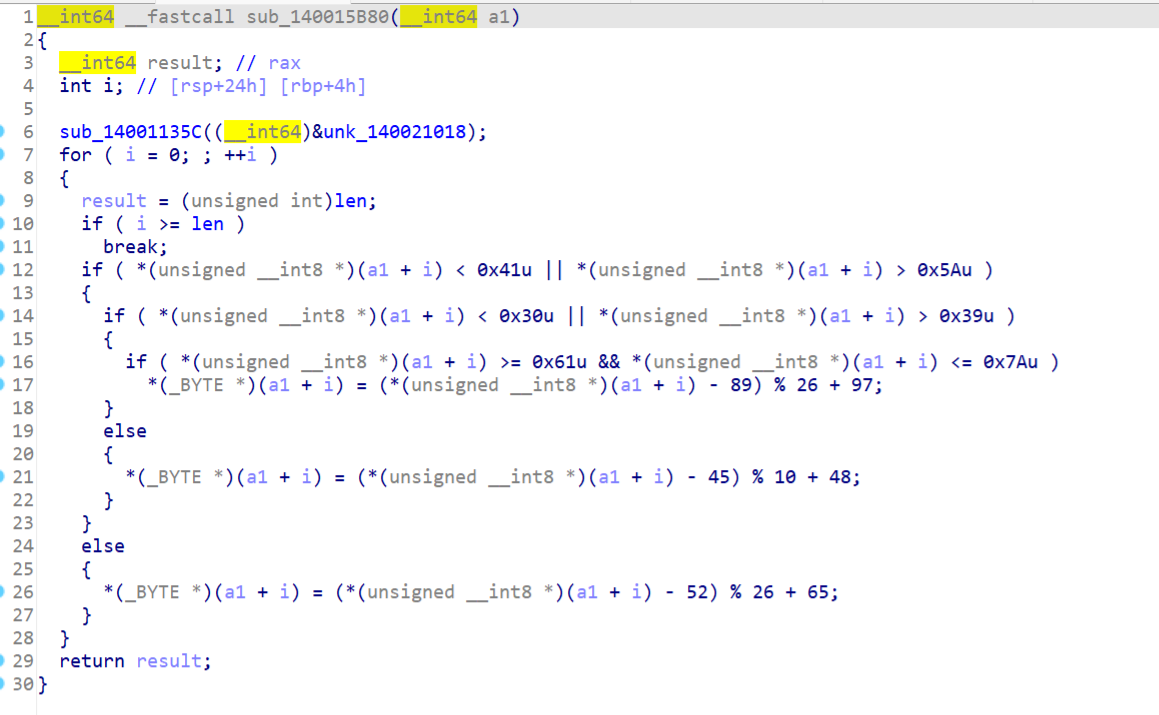Select the break statement on line 11
Viewport: 1159px width, 715px height.
pos(135,247)
